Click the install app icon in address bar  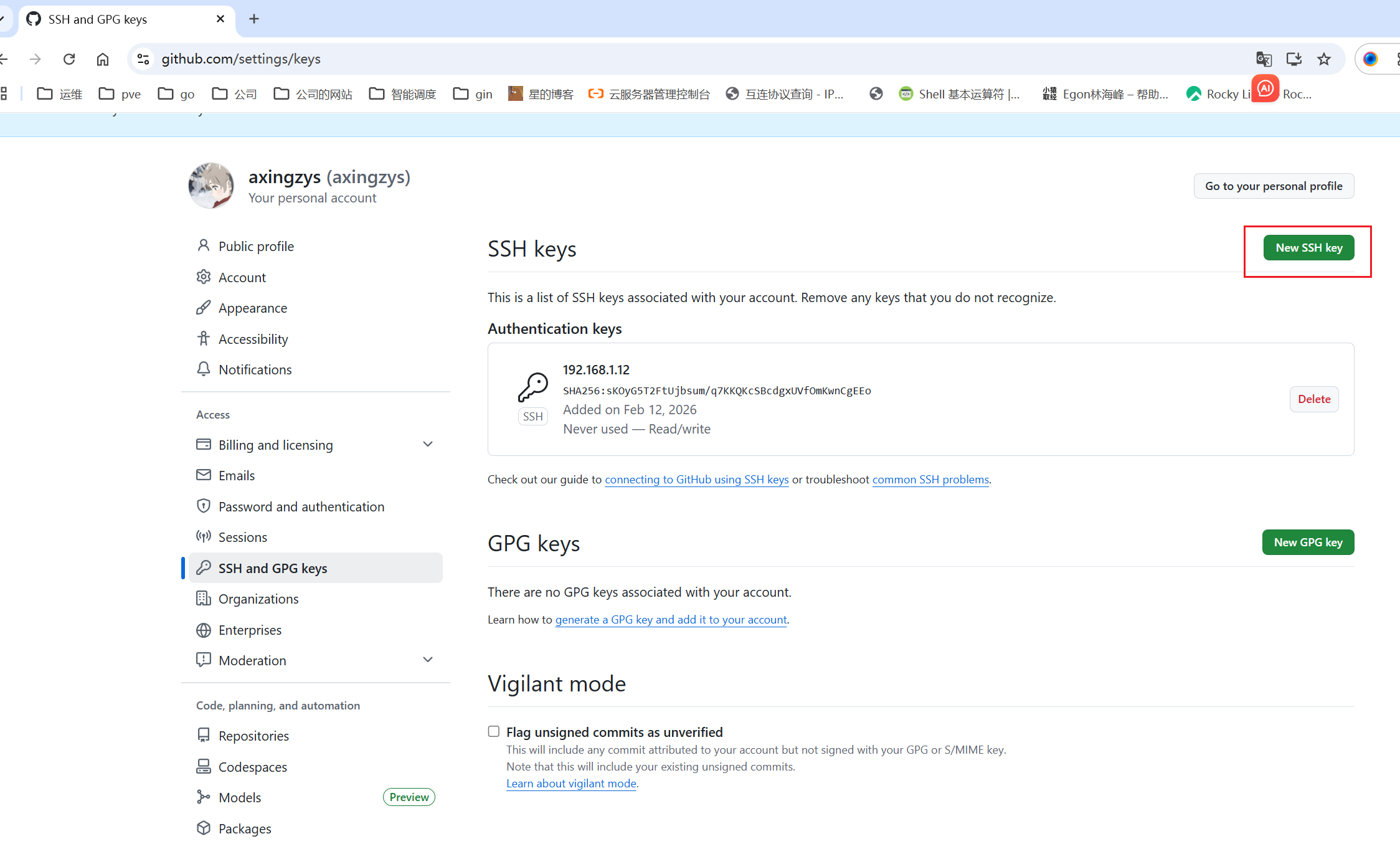point(1294,59)
